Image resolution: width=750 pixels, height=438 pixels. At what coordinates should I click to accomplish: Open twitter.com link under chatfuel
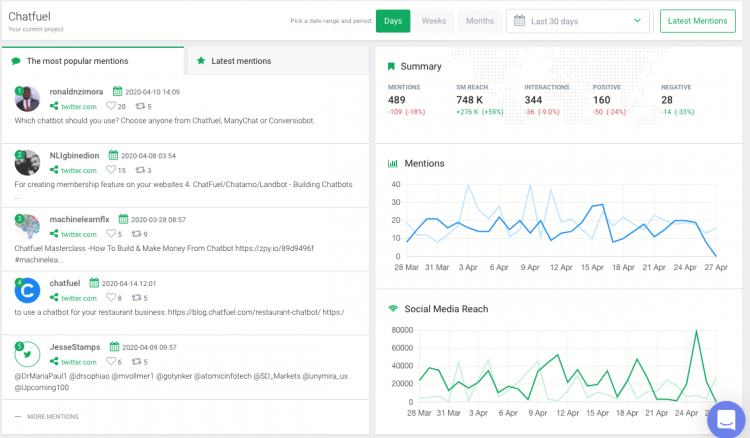click(x=78, y=298)
